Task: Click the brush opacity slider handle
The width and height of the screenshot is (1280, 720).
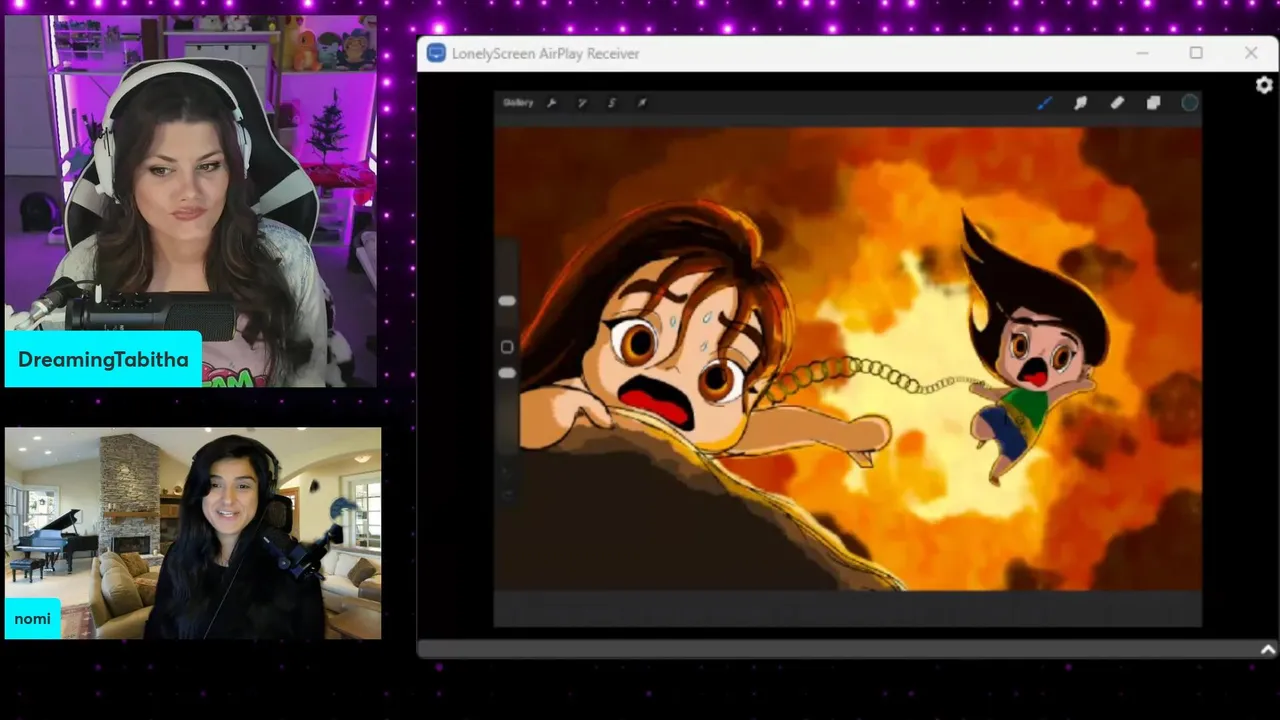Action: [x=507, y=373]
